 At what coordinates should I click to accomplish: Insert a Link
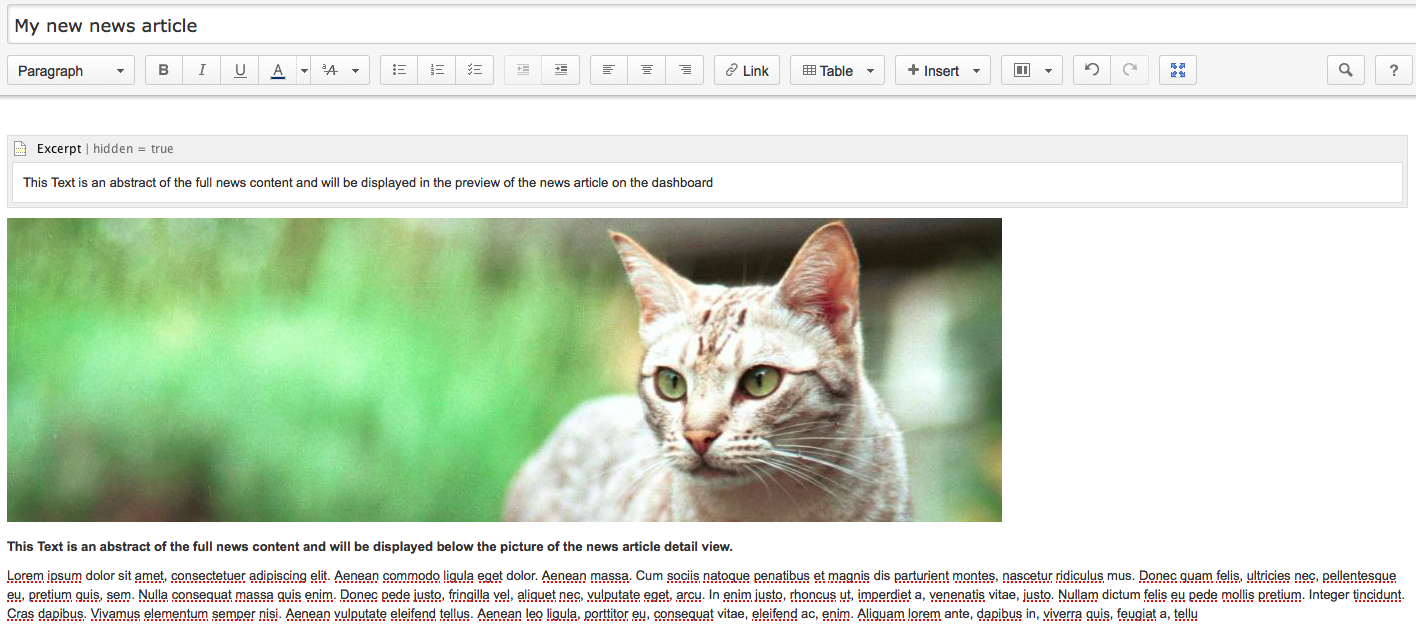pyautogui.click(x=746, y=70)
